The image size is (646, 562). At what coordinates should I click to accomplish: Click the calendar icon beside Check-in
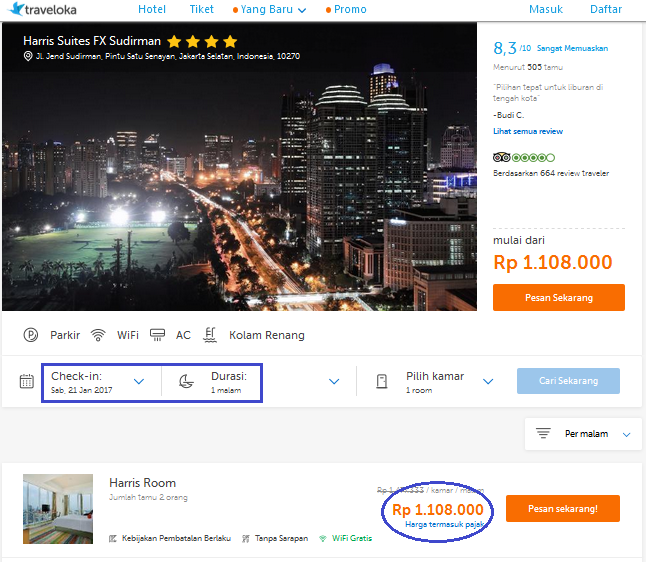coord(27,381)
